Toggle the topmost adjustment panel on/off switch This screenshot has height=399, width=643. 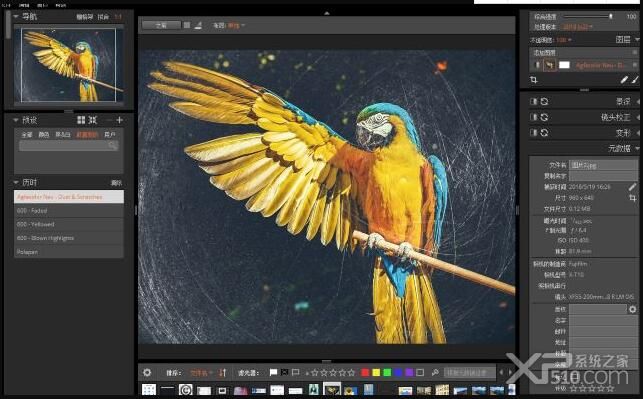[534, 101]
